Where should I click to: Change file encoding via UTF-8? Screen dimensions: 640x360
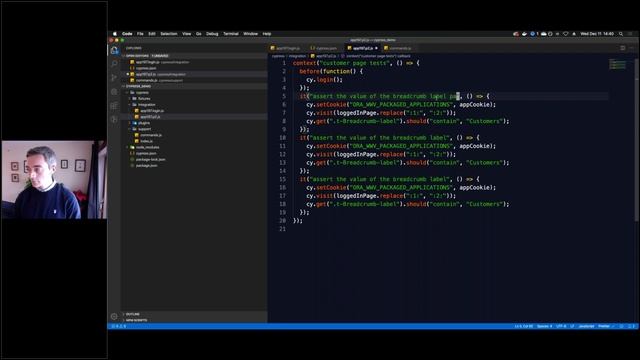click(561, 326)
